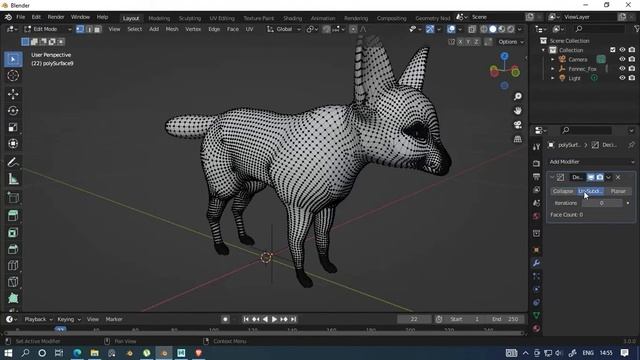Image resolution: width=640 pixels, height=360 pixels.
Task: Select the Bevel tool
Action: coord(13,249)
